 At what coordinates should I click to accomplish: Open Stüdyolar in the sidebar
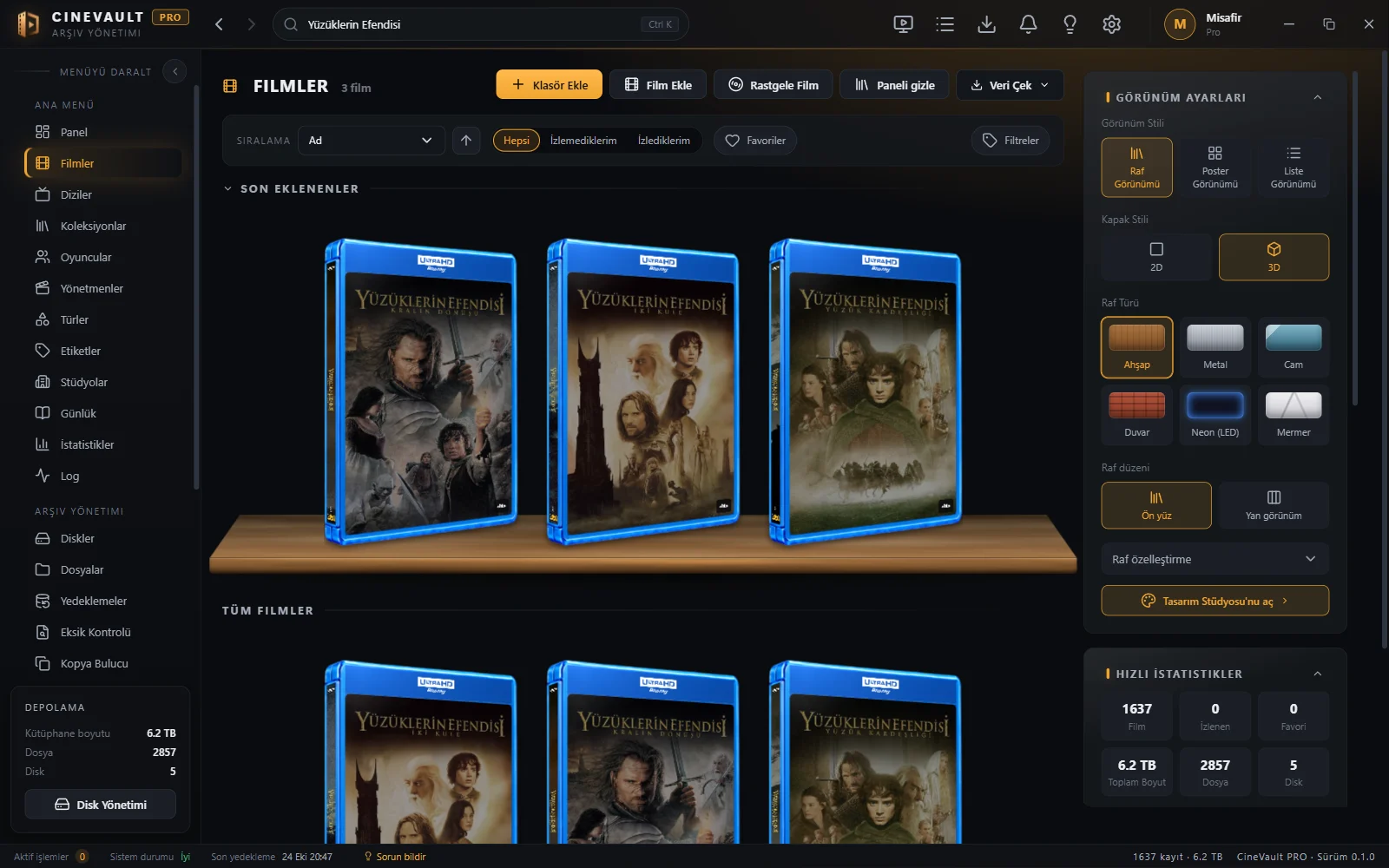click(104, 382)
